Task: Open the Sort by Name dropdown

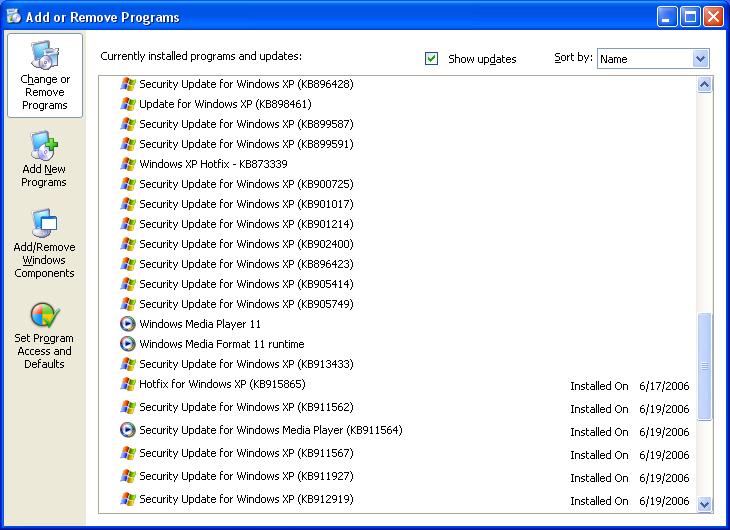Action: coord(700,59)
